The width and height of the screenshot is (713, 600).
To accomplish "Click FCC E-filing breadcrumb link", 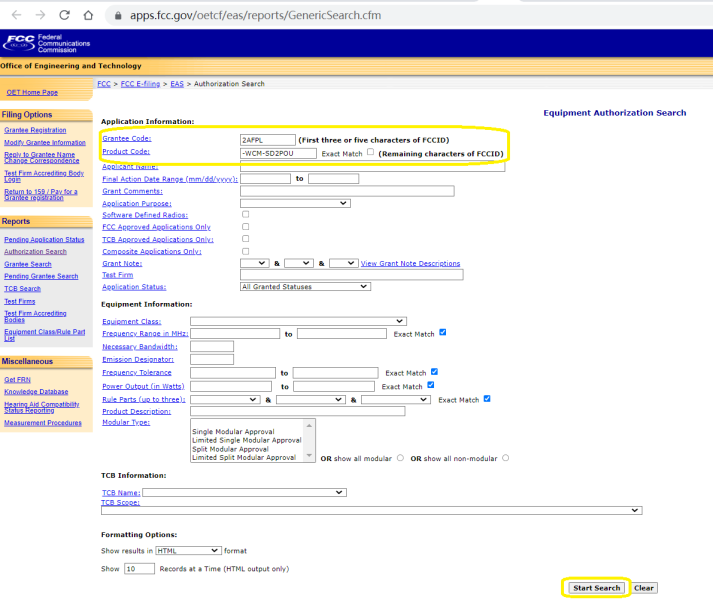I will pyautogui.click(x=140, y=84).
